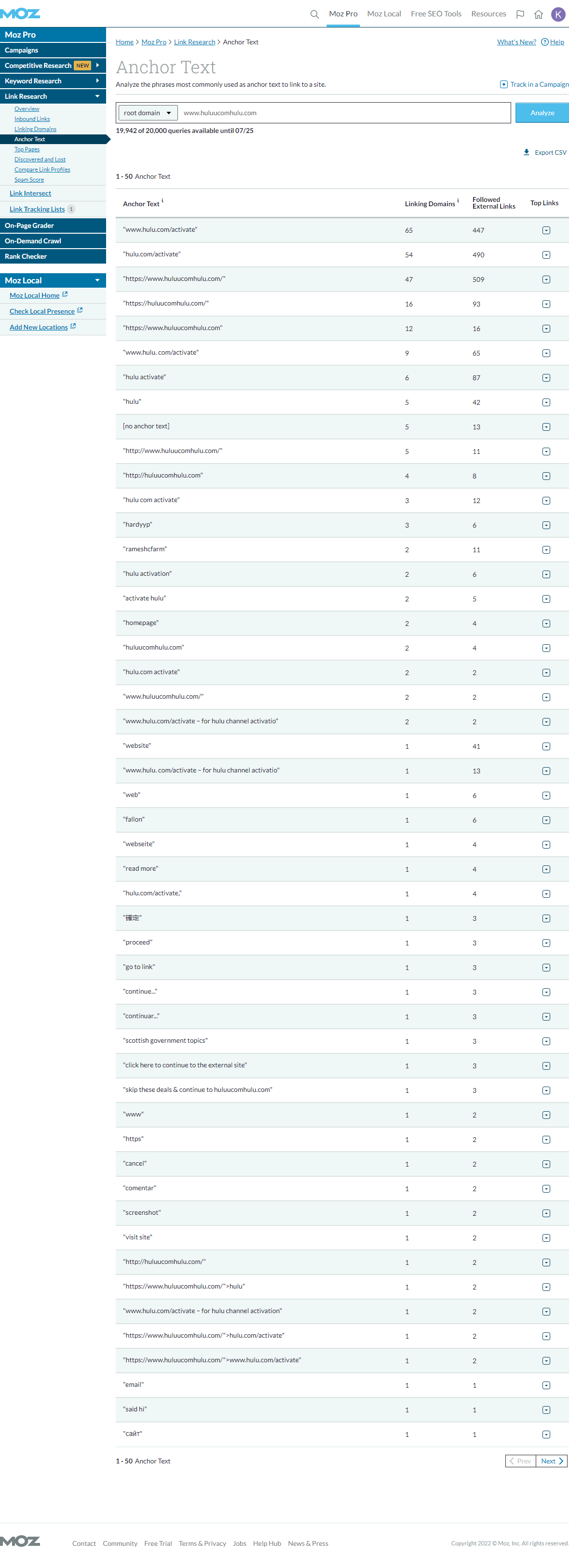The height and width of the screenshot is (1568, 569).
Task: Collapse the Link Research sidebar section
Action: pos(97,96)
